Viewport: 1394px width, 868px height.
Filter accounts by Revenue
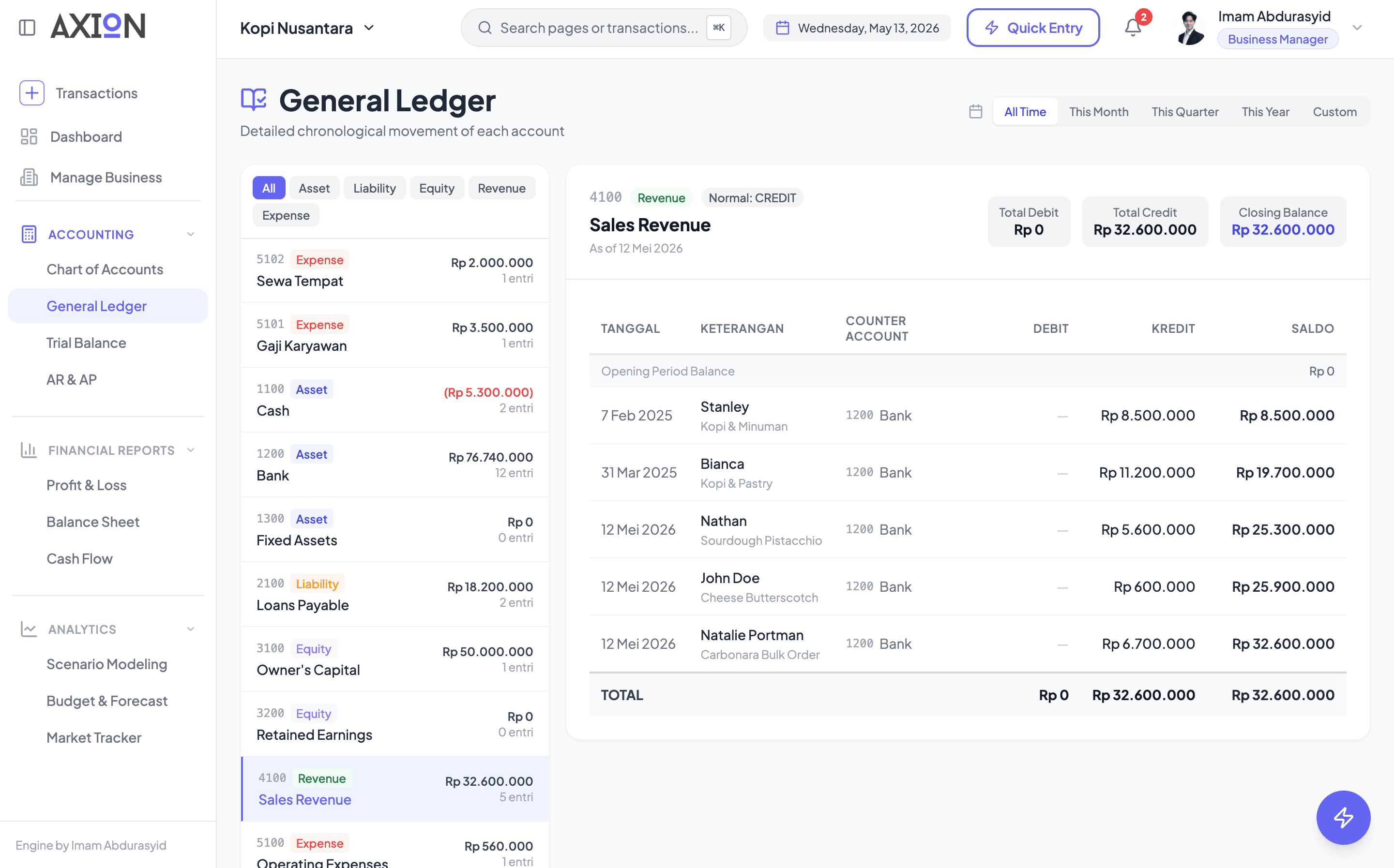(501, 188)
